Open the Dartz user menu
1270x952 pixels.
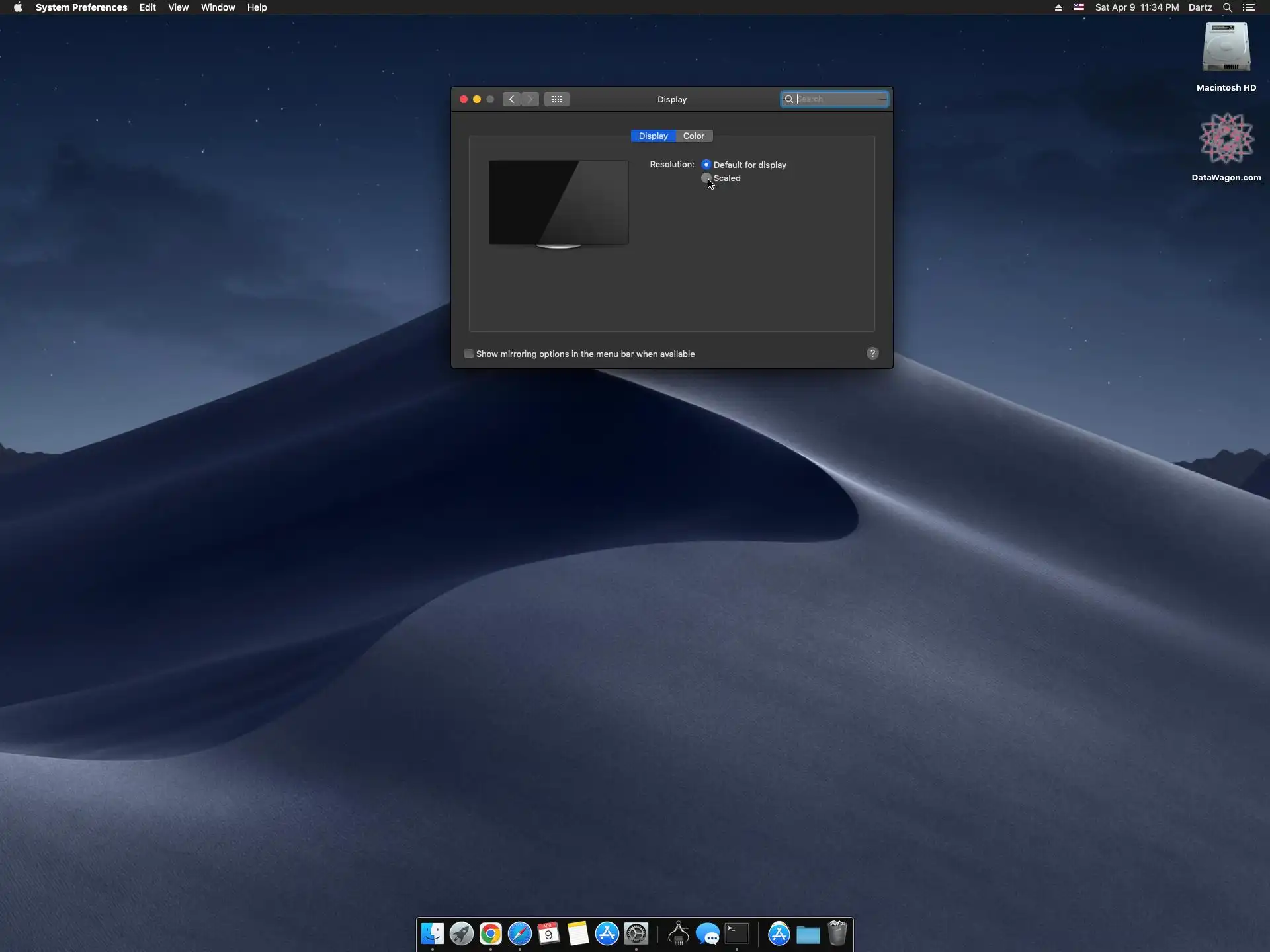(x=1200, y=7)
